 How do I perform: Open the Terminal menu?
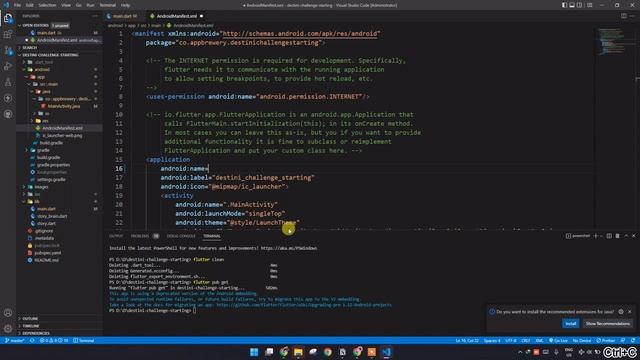pos(108,5)
